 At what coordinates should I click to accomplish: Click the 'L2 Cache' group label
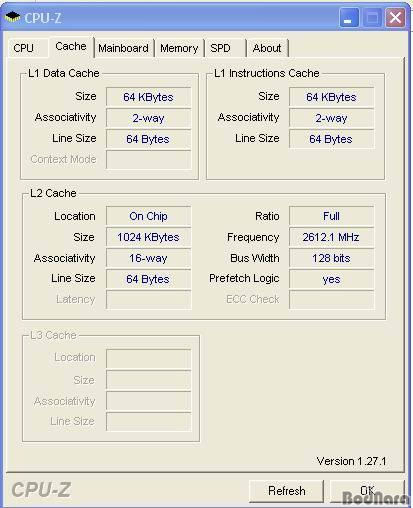click(x=53, y=193)
